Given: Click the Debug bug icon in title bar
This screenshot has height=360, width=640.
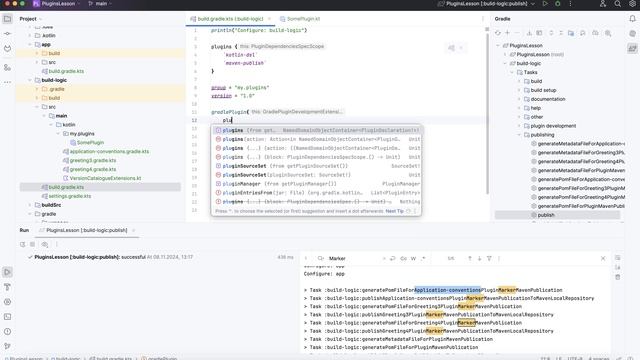Looking at the screenshot, I should 558,4.
